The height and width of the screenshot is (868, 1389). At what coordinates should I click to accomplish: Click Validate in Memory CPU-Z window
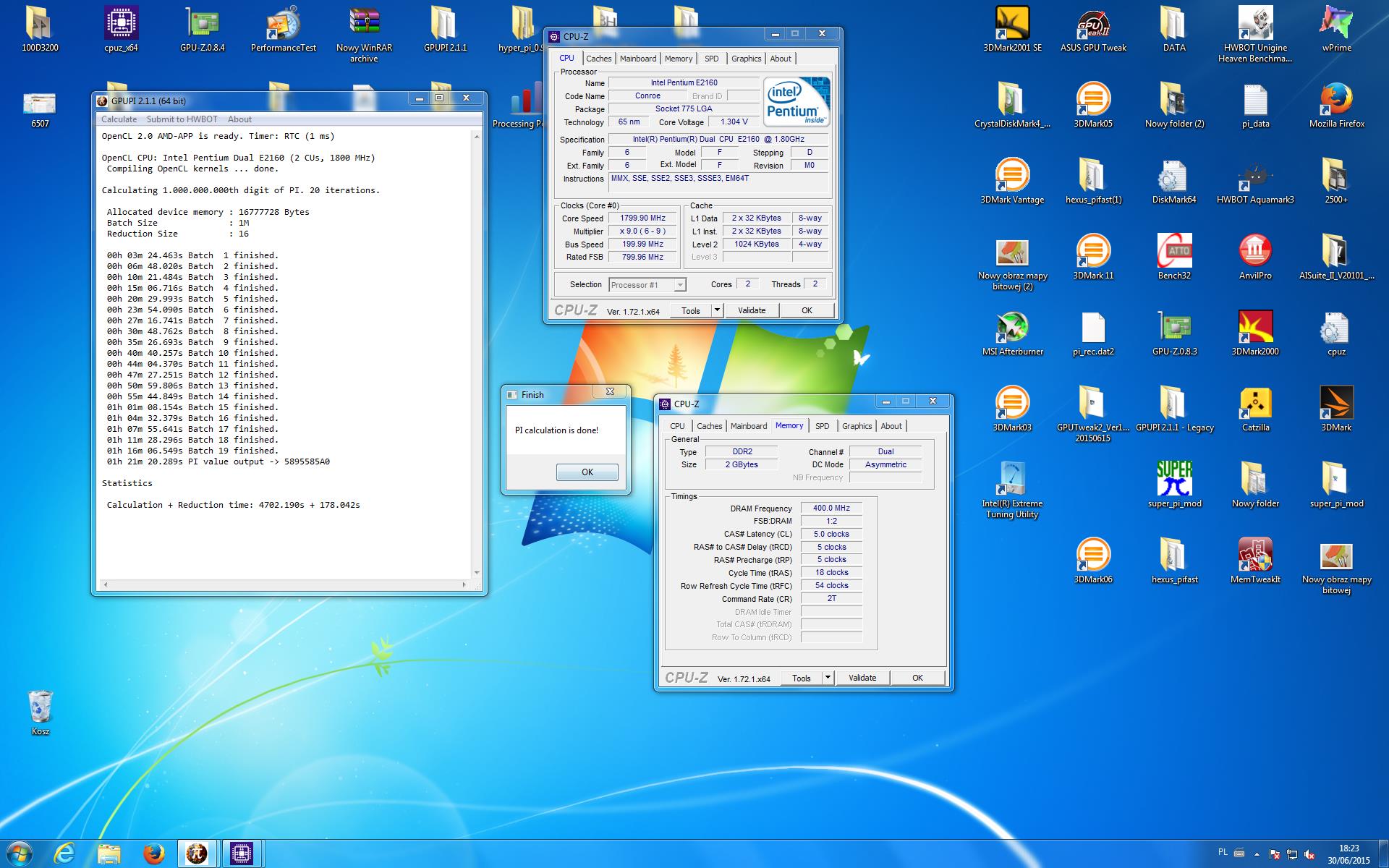862,678
